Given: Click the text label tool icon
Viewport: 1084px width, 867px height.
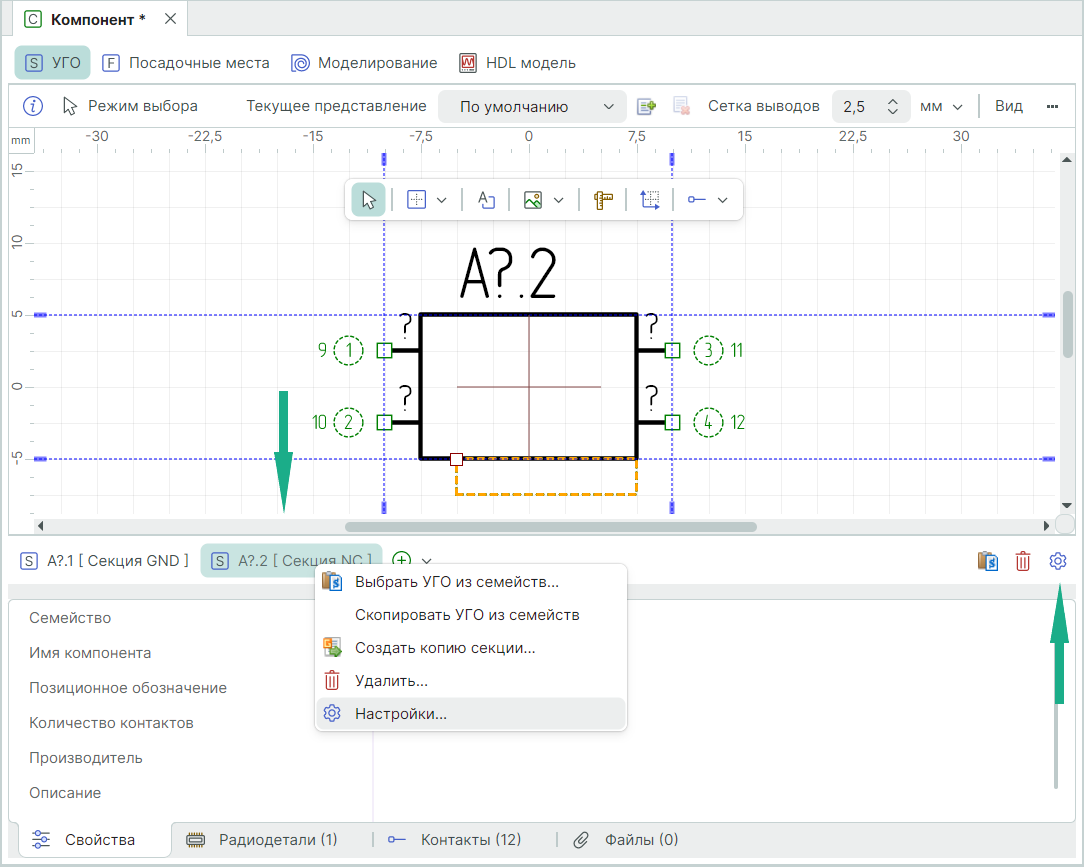Looking at the screenshot, I should [x=487, y=200].
